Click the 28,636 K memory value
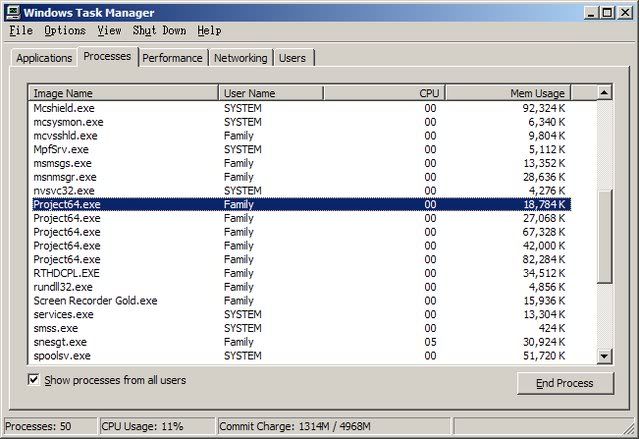 544,177
